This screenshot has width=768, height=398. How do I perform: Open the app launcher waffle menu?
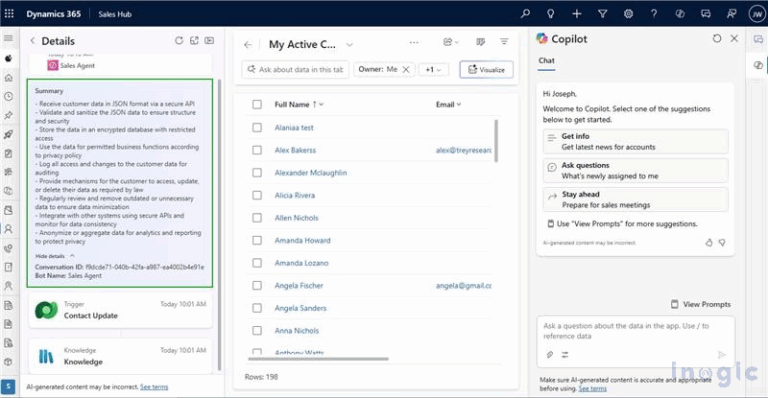coord(9,14)
